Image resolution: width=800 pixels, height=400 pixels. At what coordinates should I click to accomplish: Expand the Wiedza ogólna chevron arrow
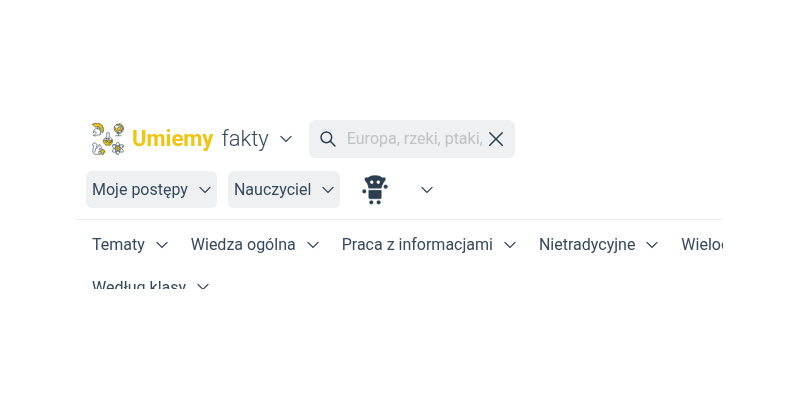point(313,245)
